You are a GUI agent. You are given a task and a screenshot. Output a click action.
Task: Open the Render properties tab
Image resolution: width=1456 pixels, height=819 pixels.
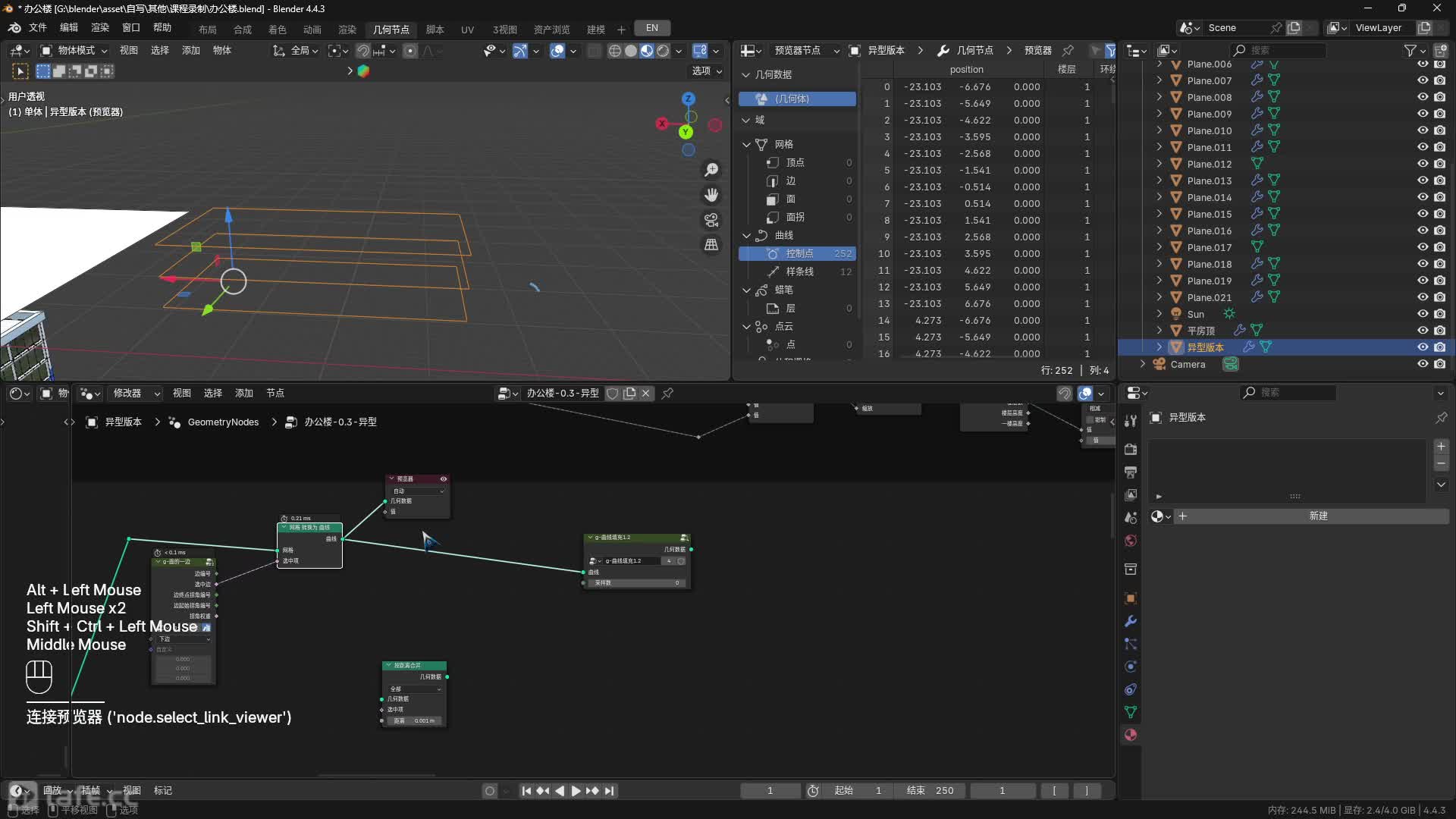(1131, 449)
